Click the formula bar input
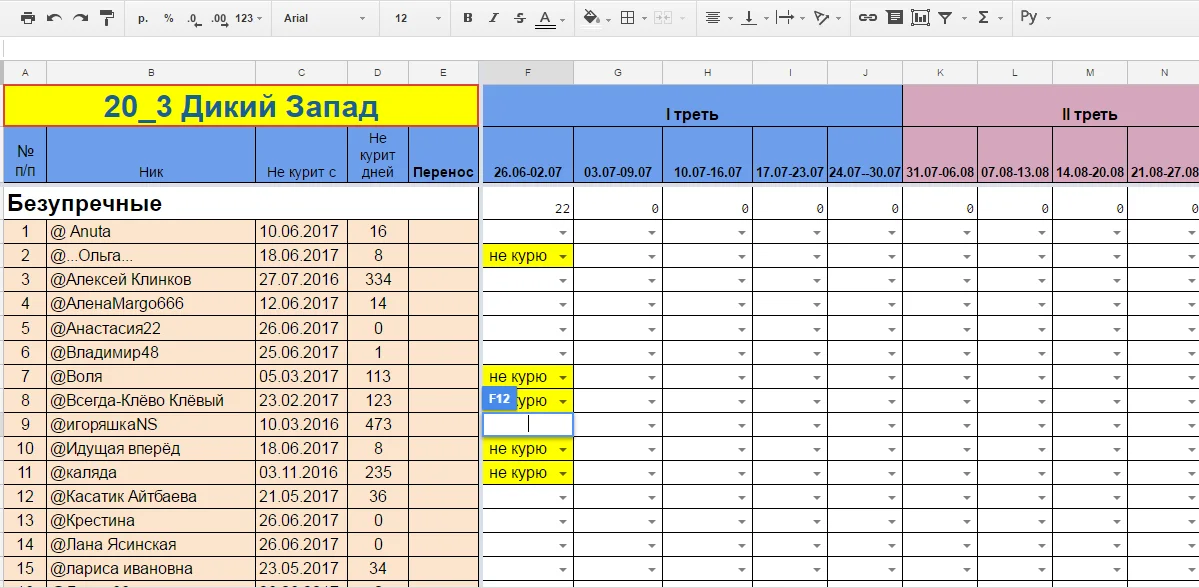The width and height of the screenshot is (1199, 588). click(600, 48)
